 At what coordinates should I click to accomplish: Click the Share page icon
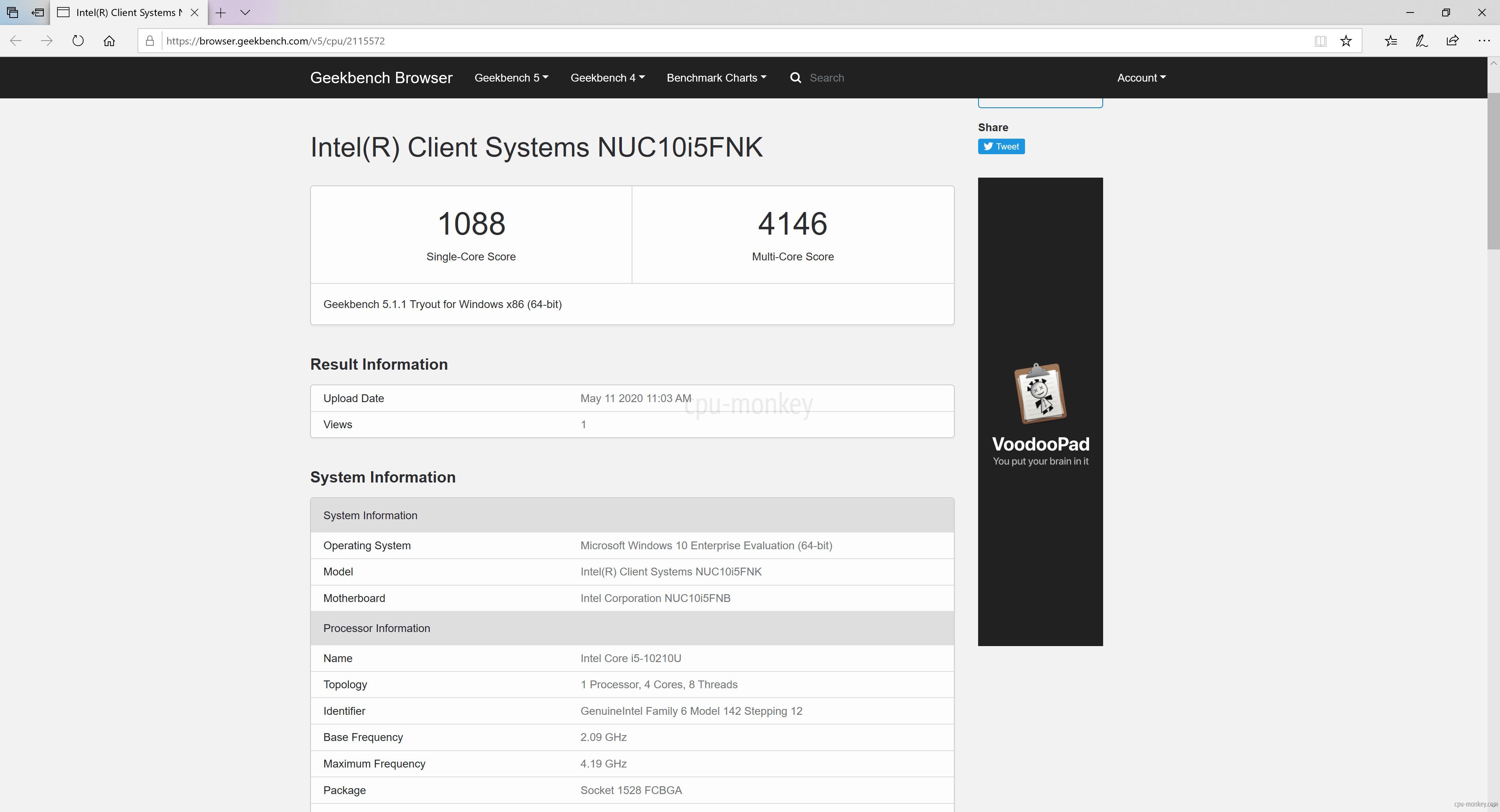1452,41
